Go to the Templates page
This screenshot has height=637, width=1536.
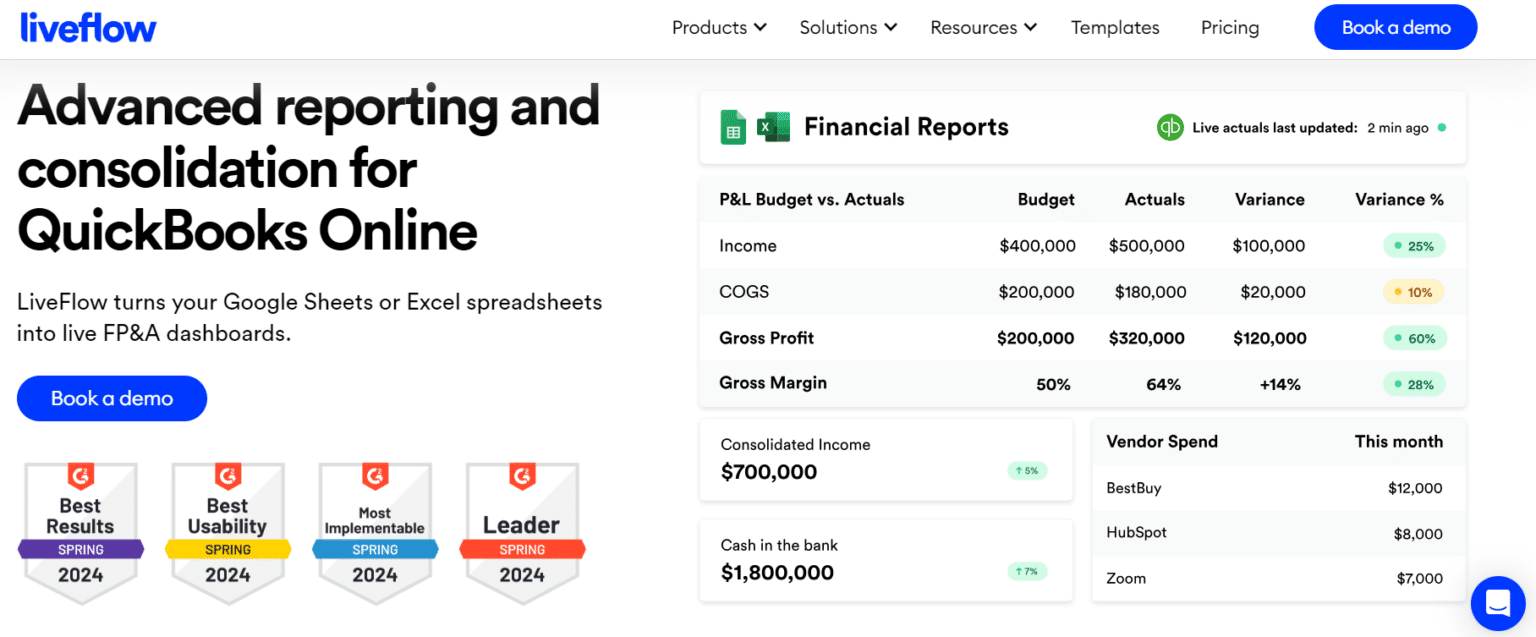coord(1115,28)
